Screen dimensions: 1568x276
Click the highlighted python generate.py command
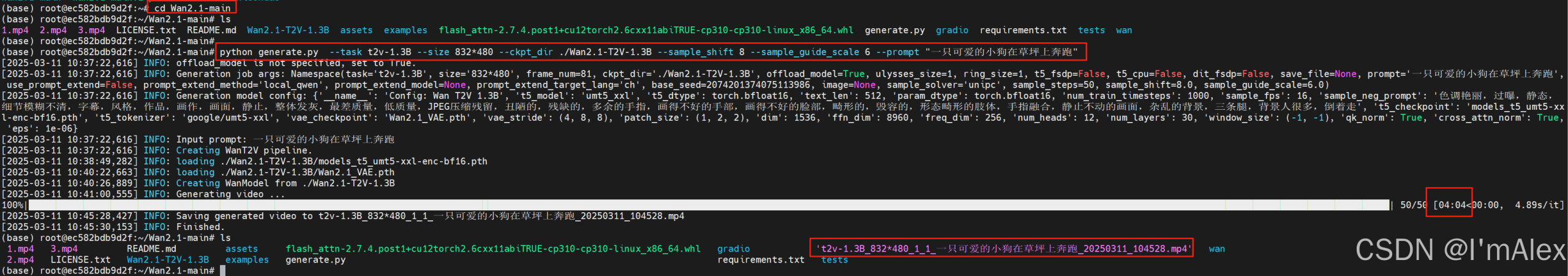click(x=649, y=52)
